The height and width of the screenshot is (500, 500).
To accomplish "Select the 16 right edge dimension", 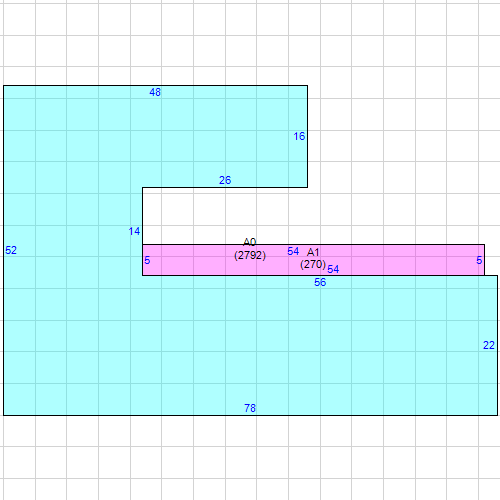I will [x=299, y=136].
